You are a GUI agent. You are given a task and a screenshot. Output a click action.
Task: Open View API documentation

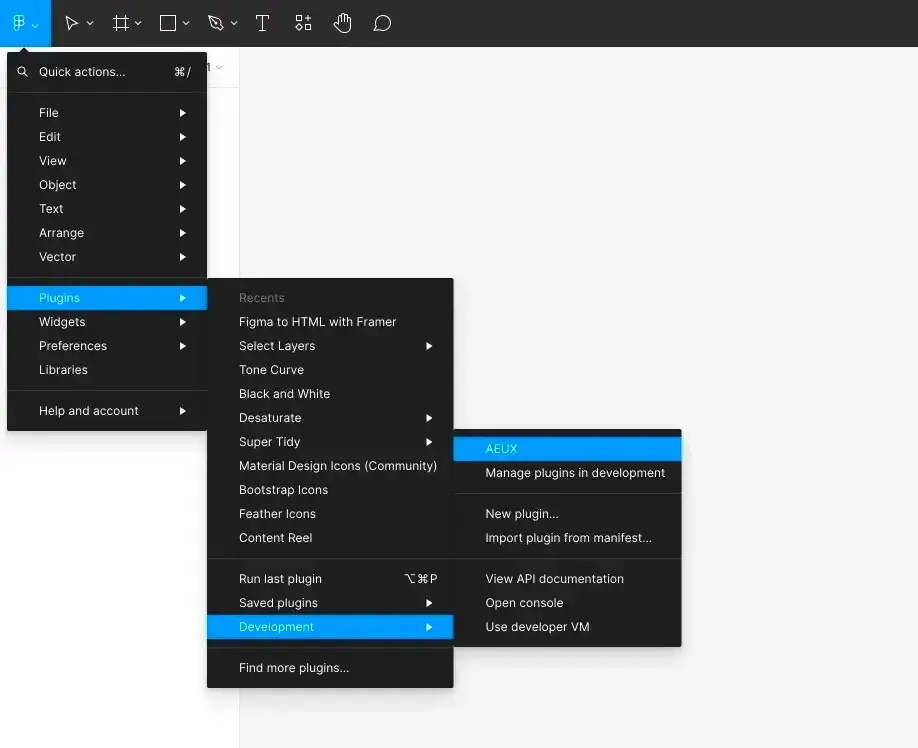(567, 579)
